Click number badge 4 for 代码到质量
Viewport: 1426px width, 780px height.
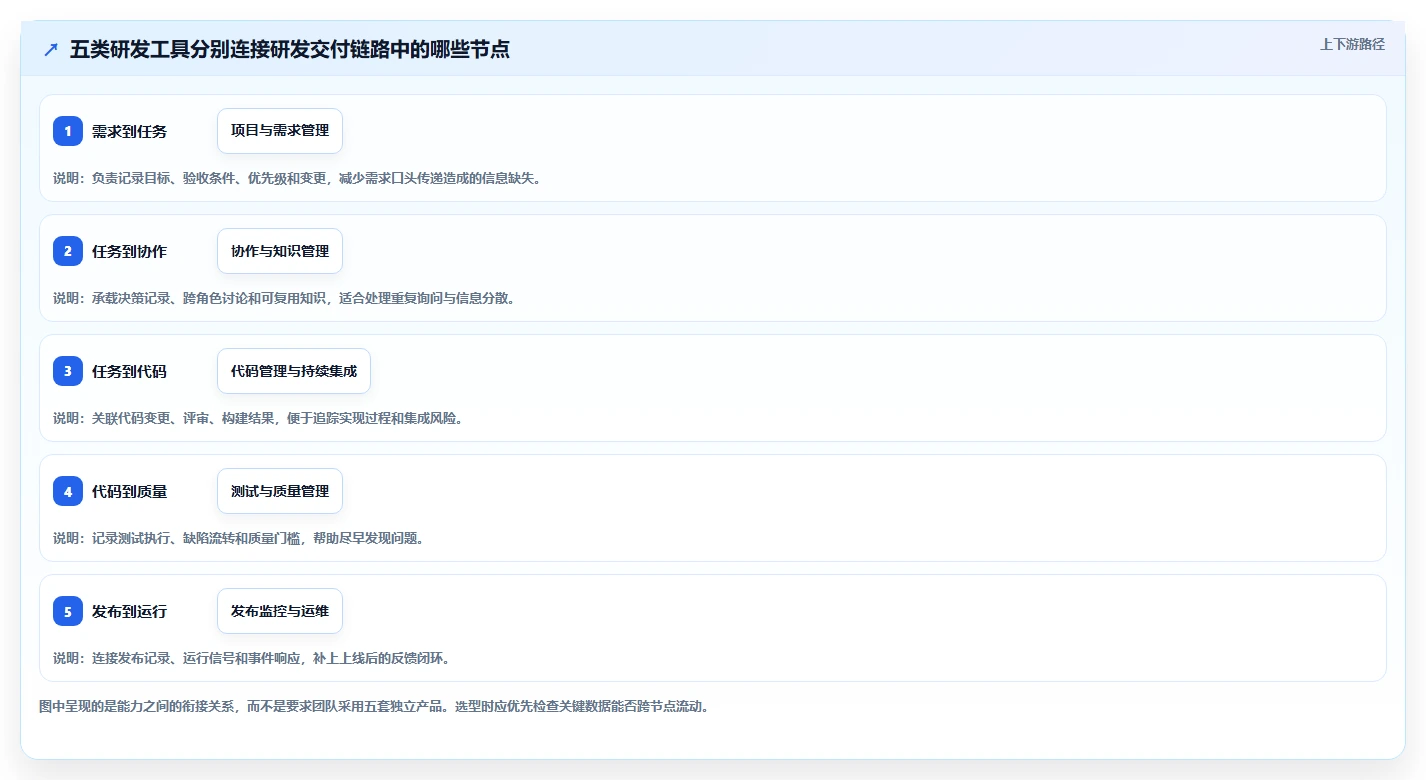(68, 491)
